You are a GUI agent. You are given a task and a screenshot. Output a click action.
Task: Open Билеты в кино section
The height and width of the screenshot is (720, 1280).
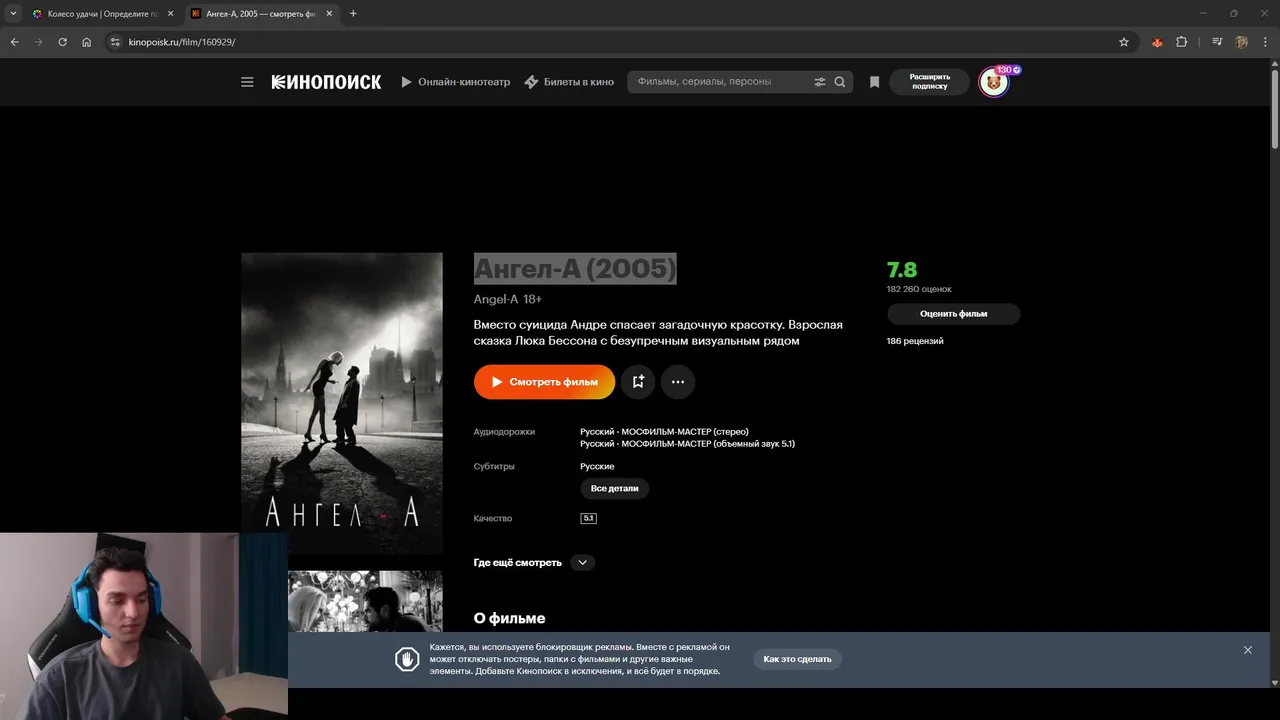569,82
